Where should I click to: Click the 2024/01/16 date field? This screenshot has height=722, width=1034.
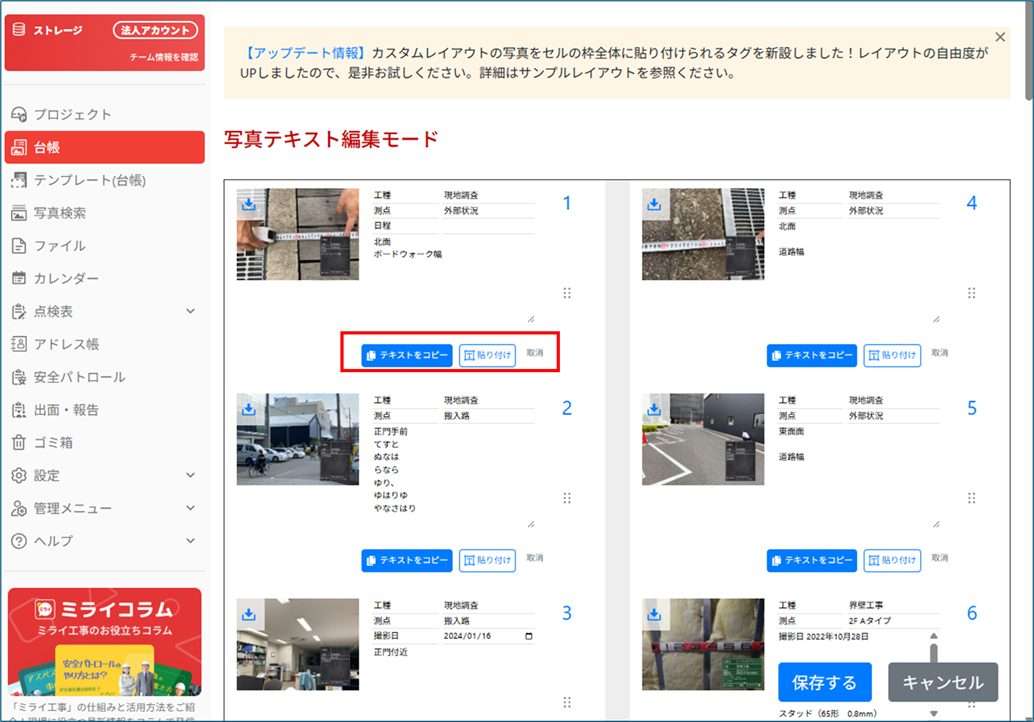click(488, 636)
